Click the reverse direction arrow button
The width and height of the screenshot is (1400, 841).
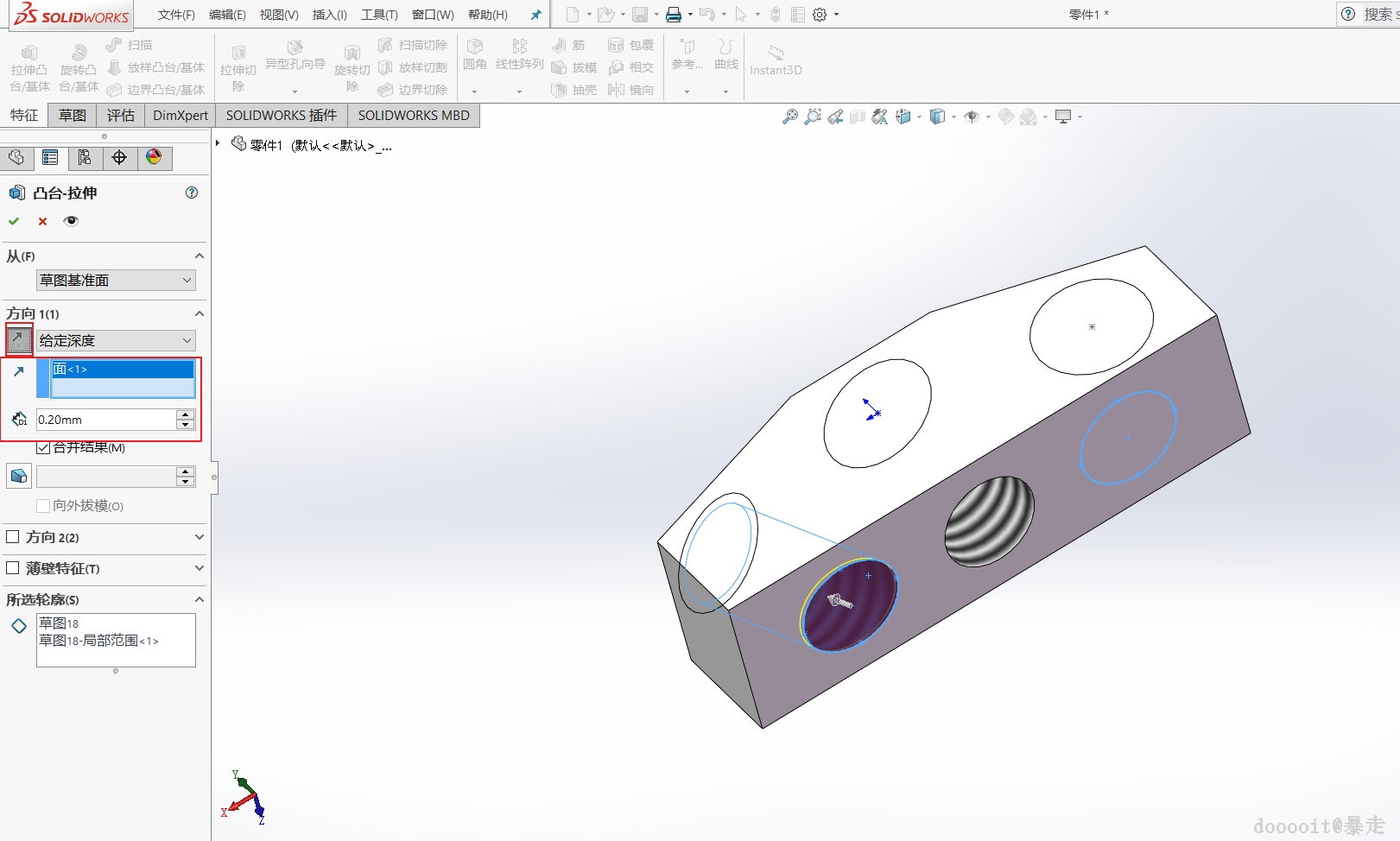19,340
